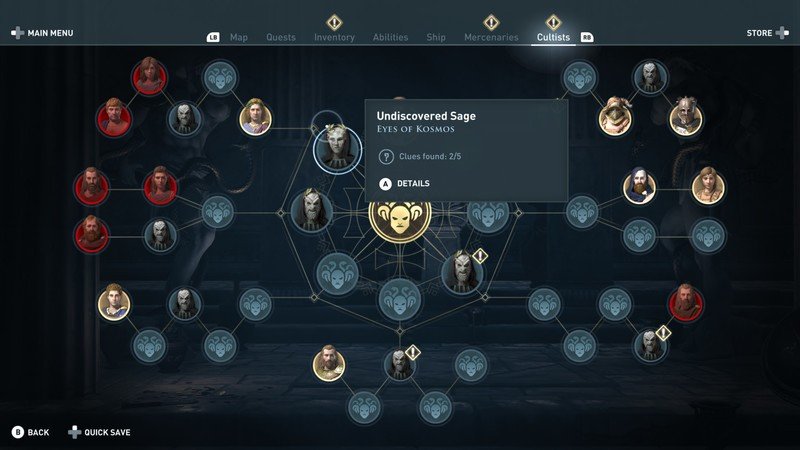Open the highlighted Undiscovered Sage portrait
The width and height of the screenshot is (800, 450).
click(337, 148)
